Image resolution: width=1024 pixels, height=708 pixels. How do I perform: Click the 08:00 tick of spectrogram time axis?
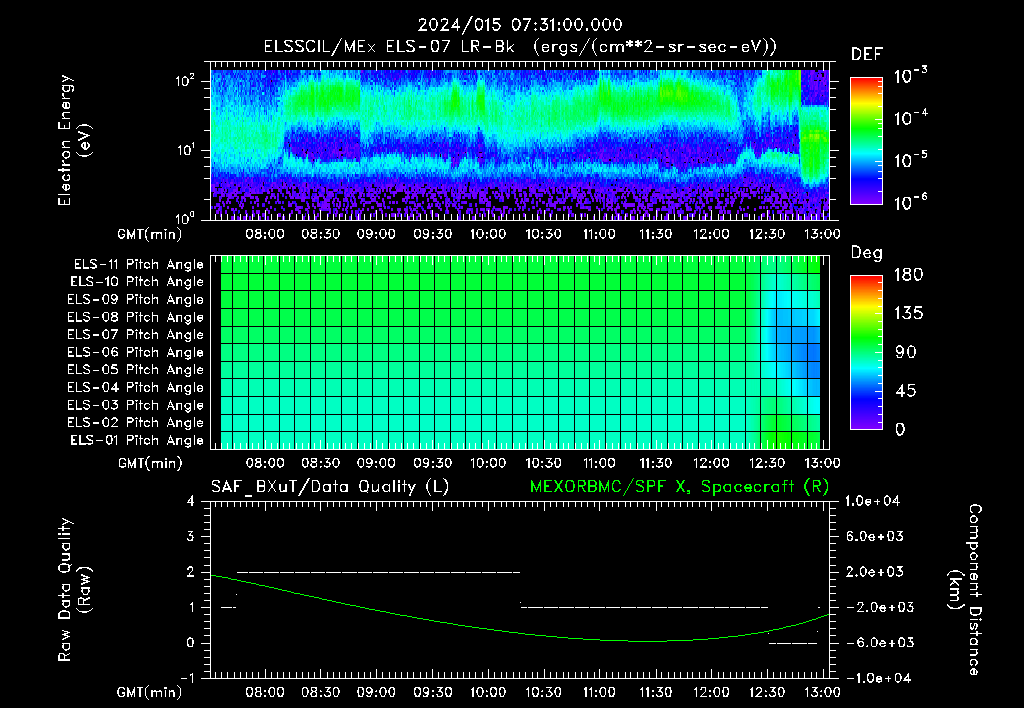click(264, 234)
